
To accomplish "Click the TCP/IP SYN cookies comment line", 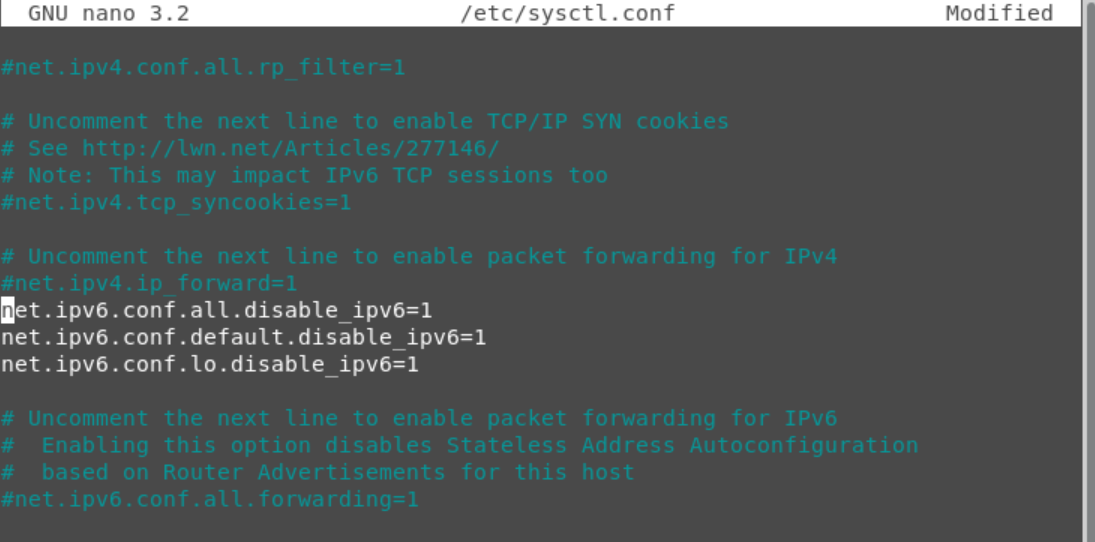I will point(365,122).
